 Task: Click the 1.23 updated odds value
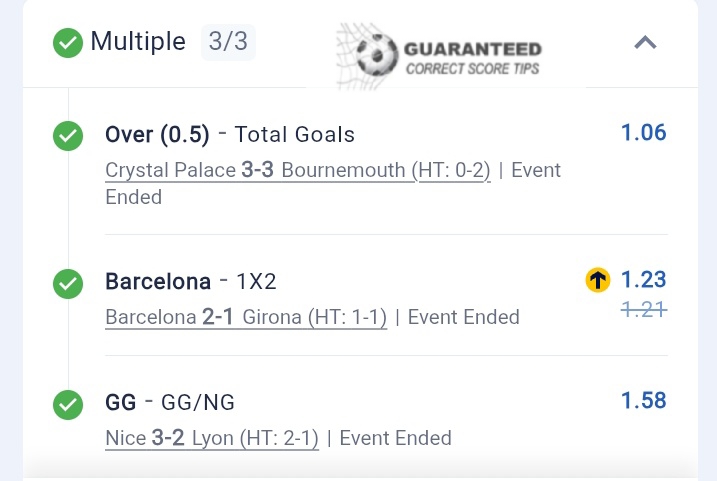click(x=643, y=280)
